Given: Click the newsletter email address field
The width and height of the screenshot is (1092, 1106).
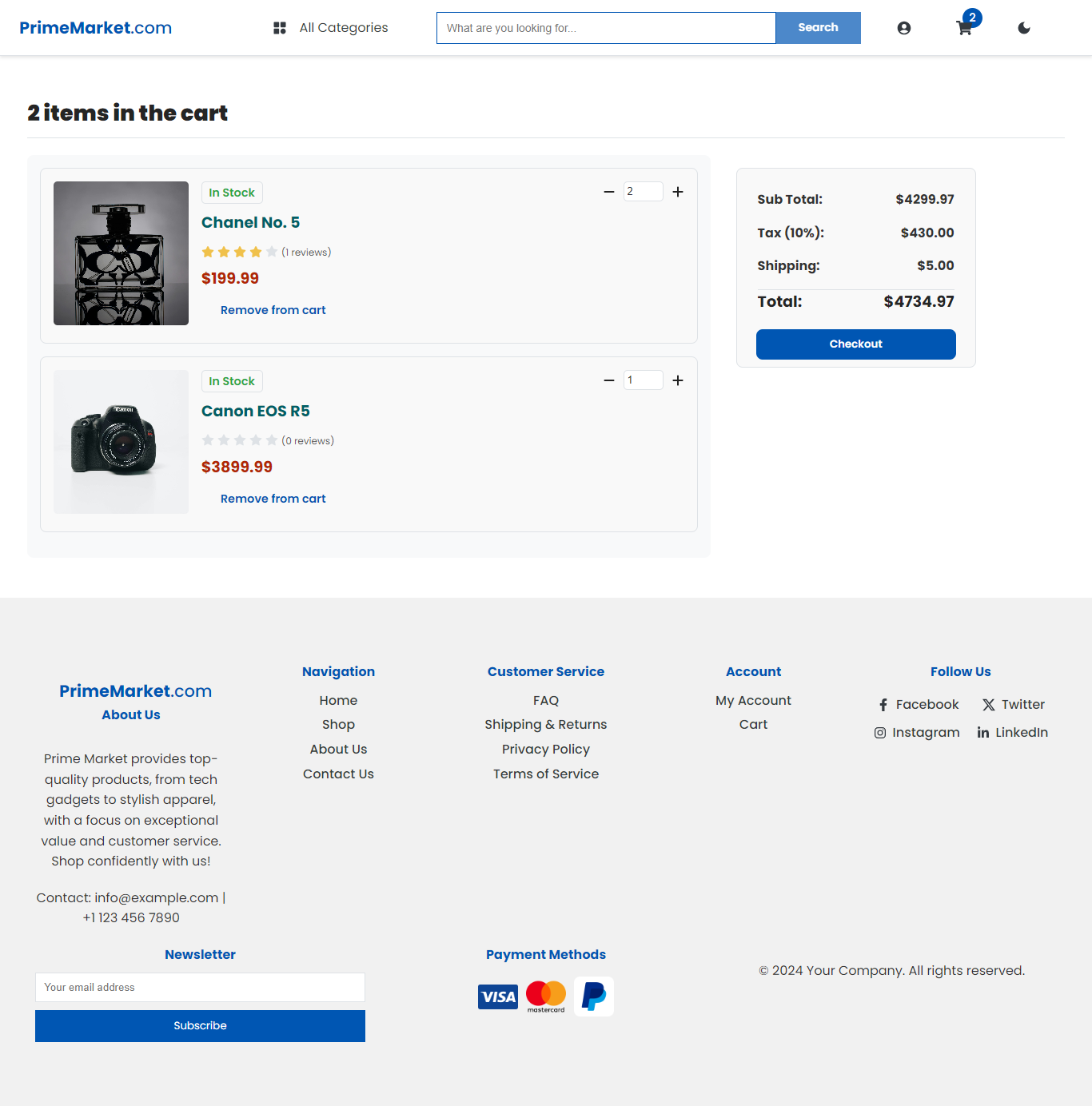Looking at the screenshot, I should point(199,987).
